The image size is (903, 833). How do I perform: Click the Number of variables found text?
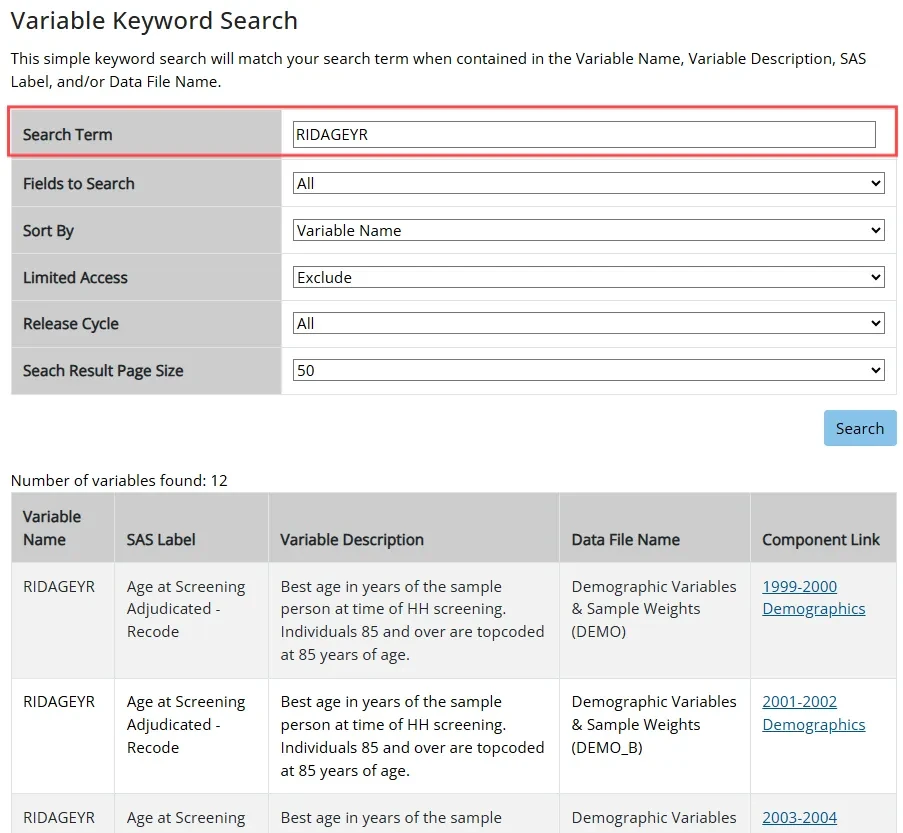point(119,480)
